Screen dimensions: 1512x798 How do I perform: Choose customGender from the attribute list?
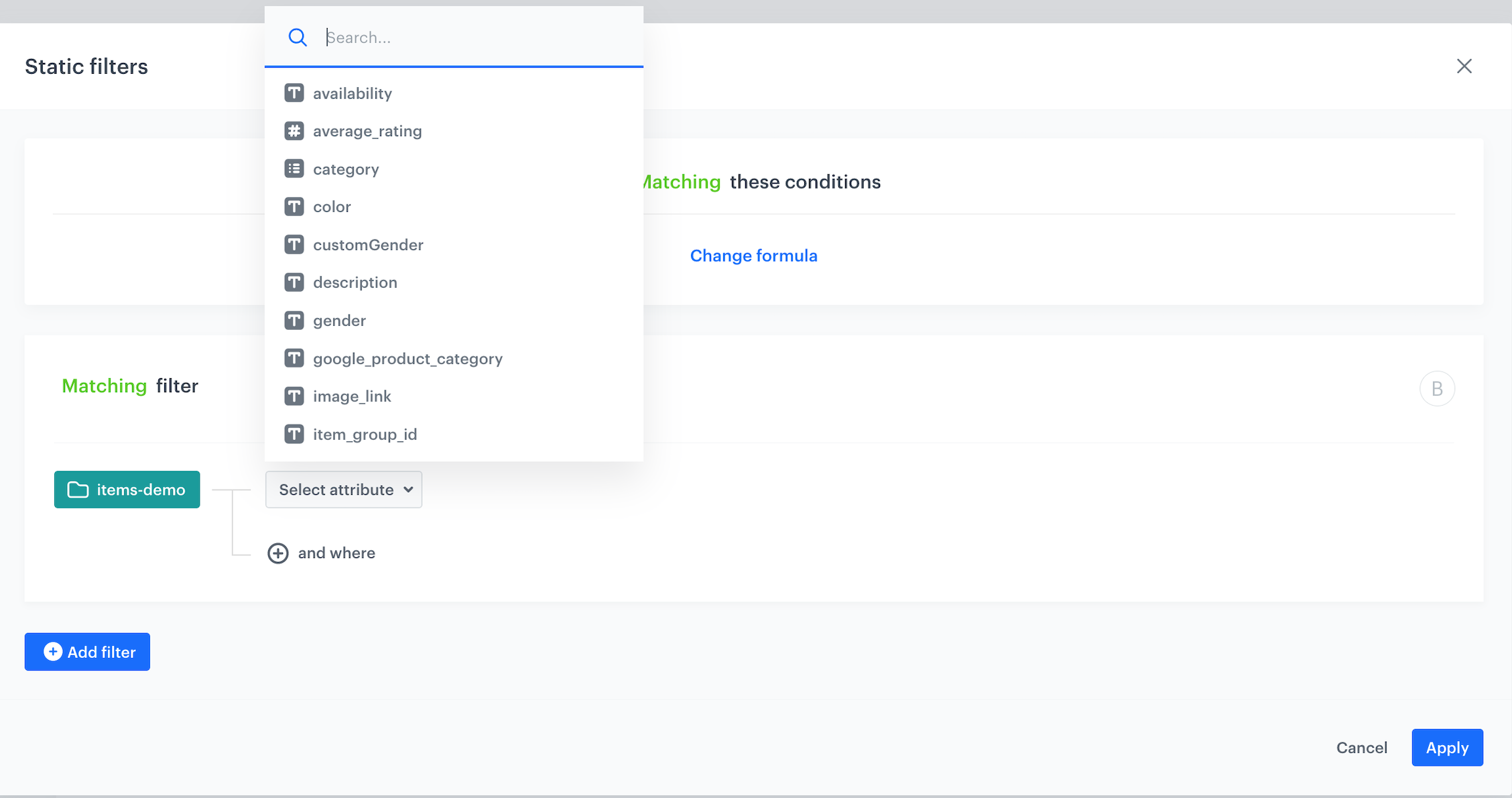(x=368, y=244)
